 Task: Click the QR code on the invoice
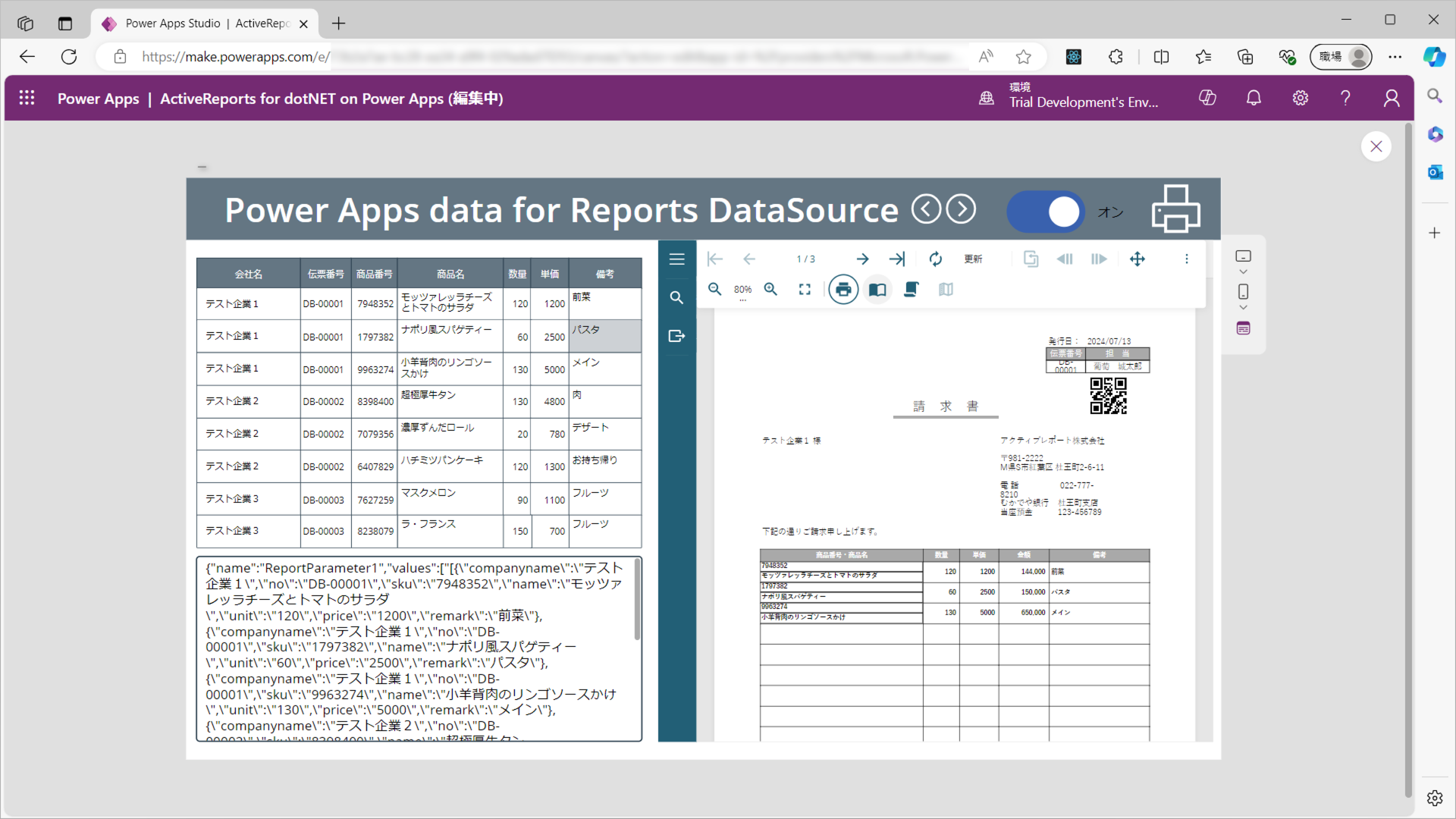(1108, 396)
